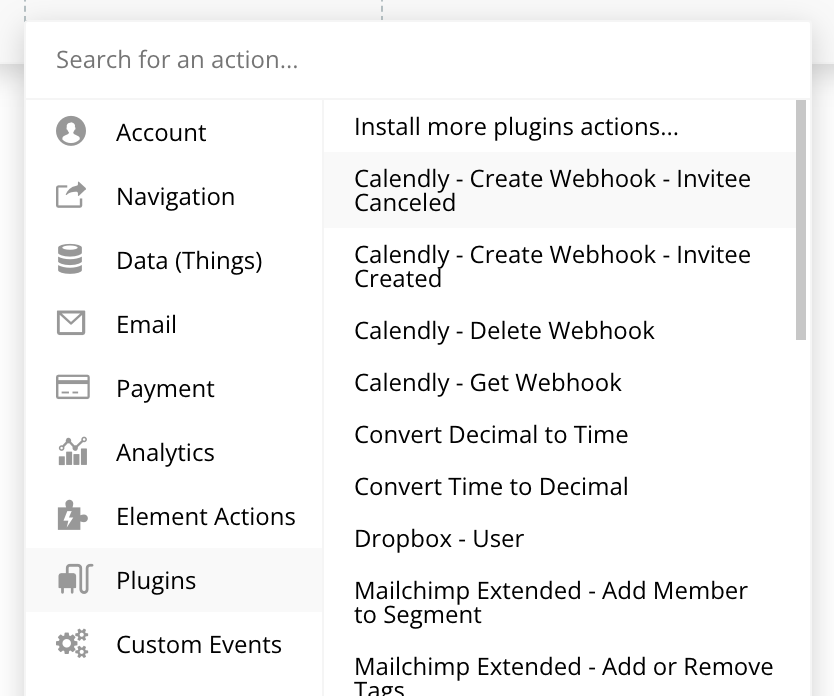Viewport: 834px width, 696px height.
Task: Select Calendly - Delete Webhook action
Action: click(559, 330)
